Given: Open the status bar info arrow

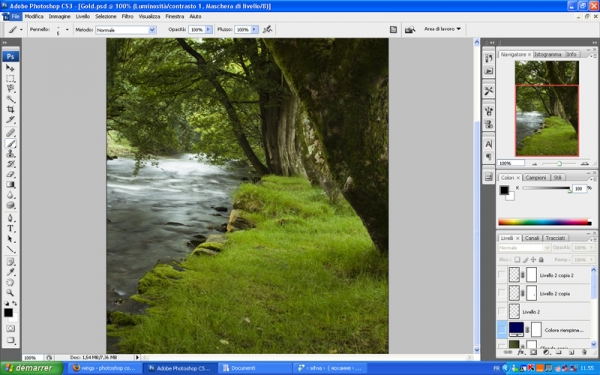Looking at the screenshot, I should click(x=137, y=357).
